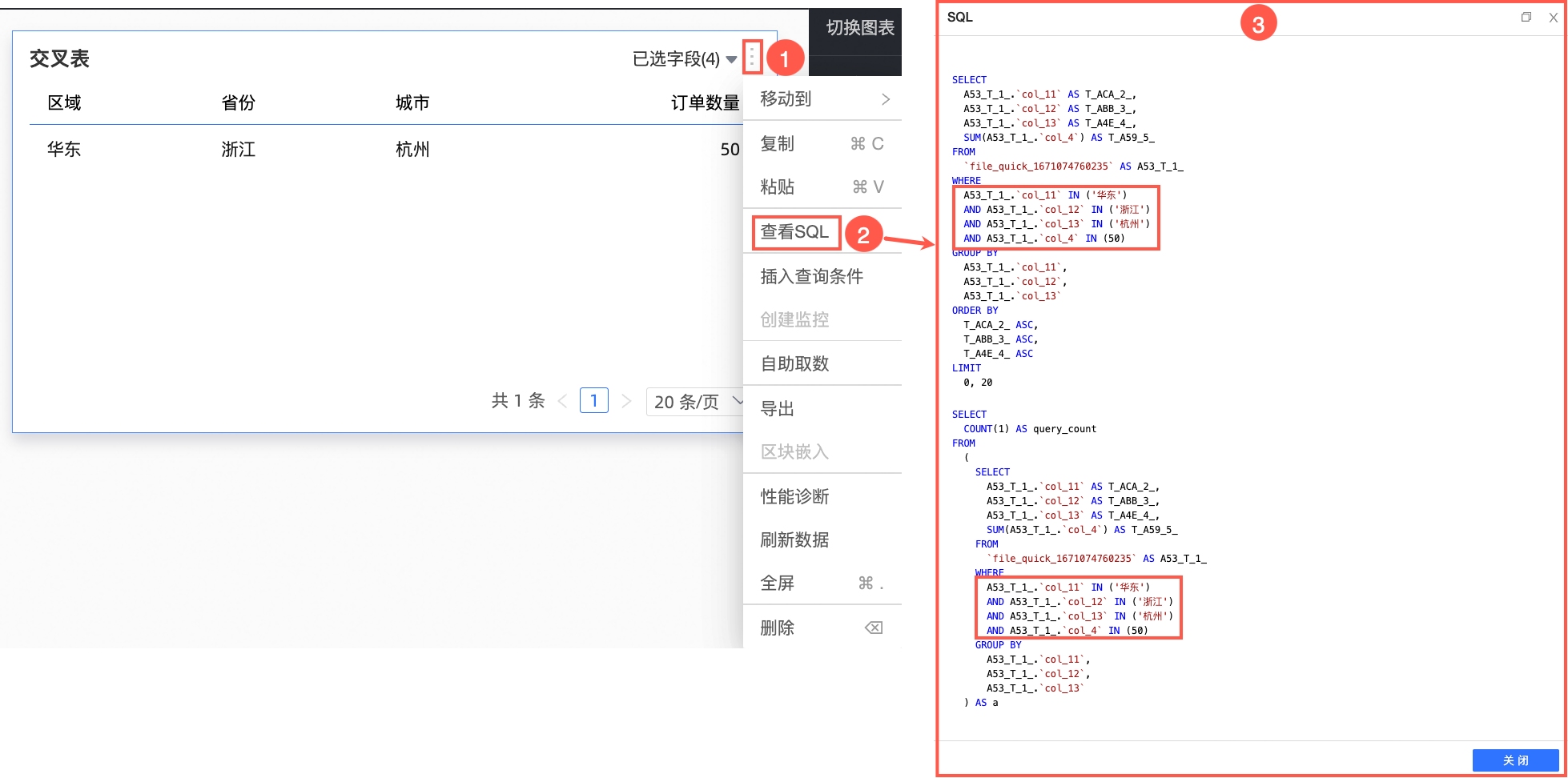This screenshot has height=778, width=1568.
Task: Open the 已选字段(4) dropdown
Action: (683, 58)
